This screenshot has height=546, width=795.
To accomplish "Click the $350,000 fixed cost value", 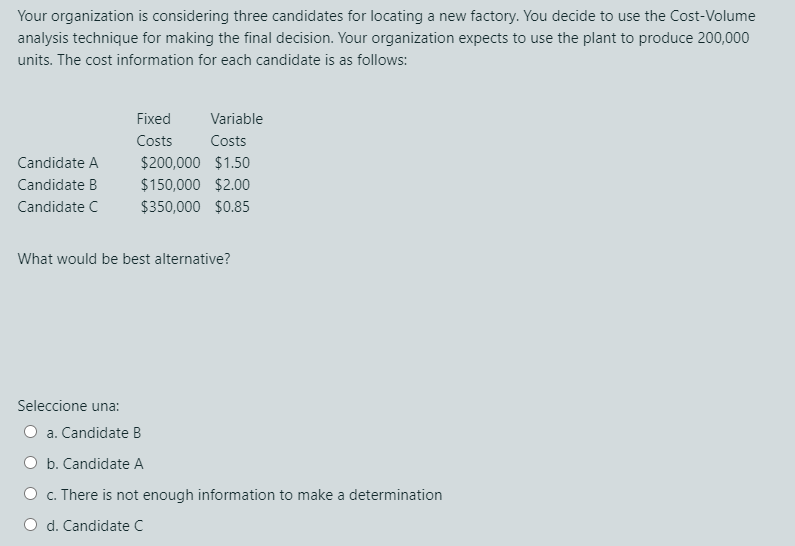I will 170,207.
